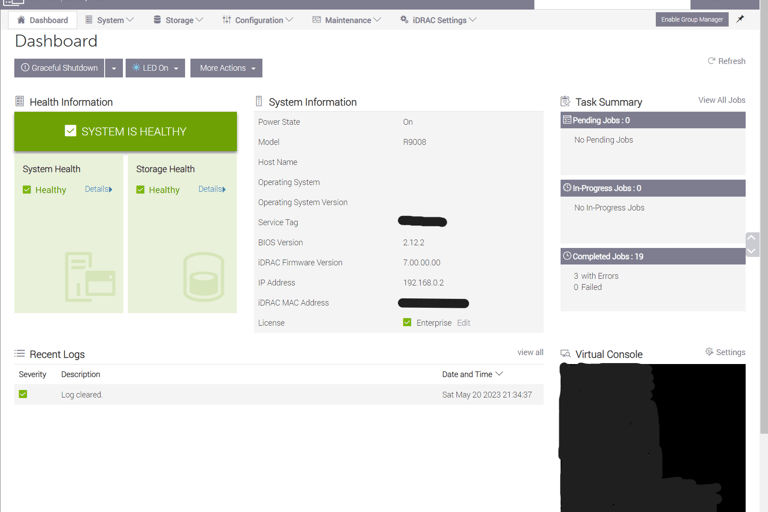
Task: Click the In-Progress Jobs clock icon
Action: [x=567, y=188]
